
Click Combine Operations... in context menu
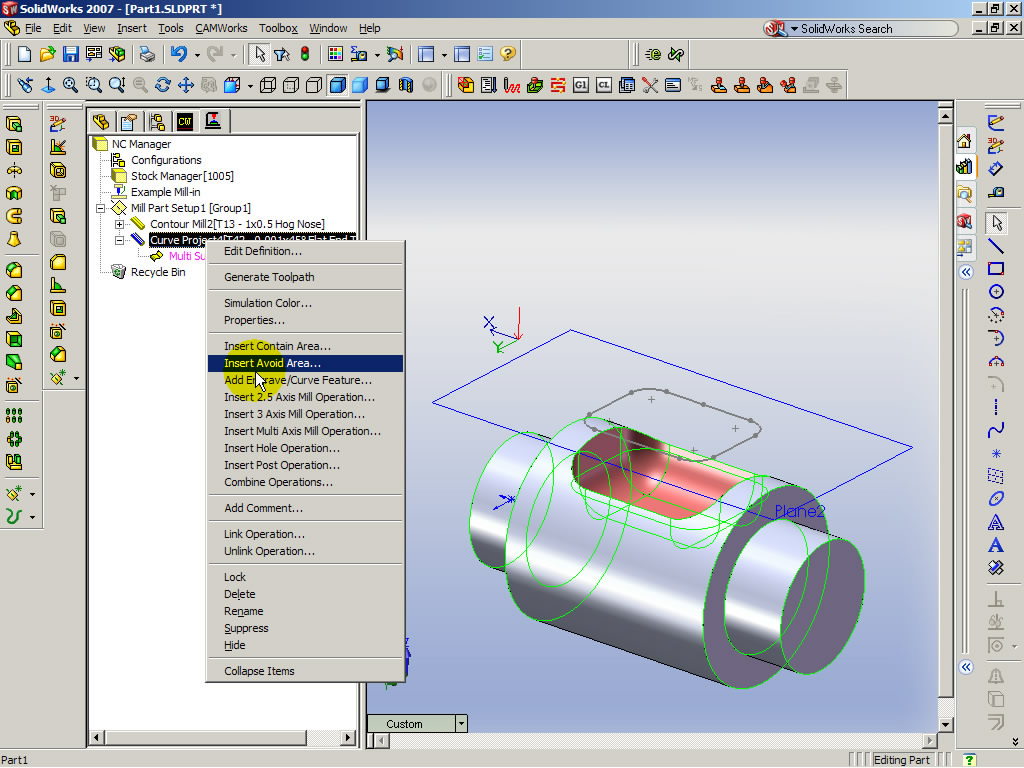tap(306, 482)
